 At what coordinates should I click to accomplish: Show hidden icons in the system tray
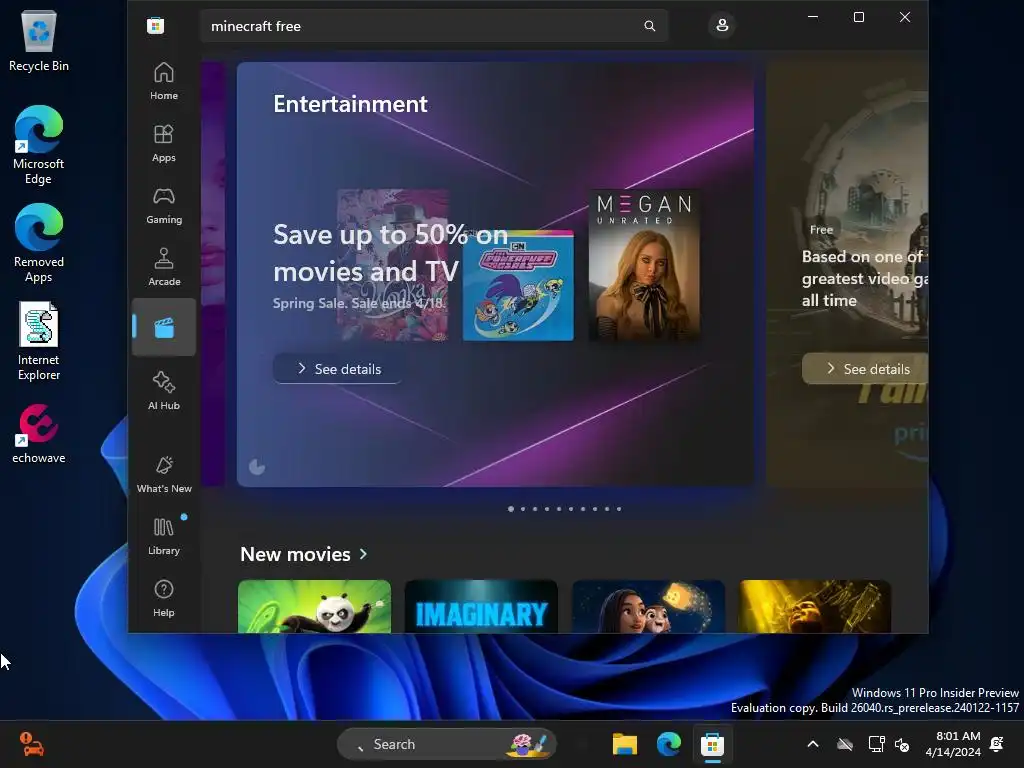813,744
